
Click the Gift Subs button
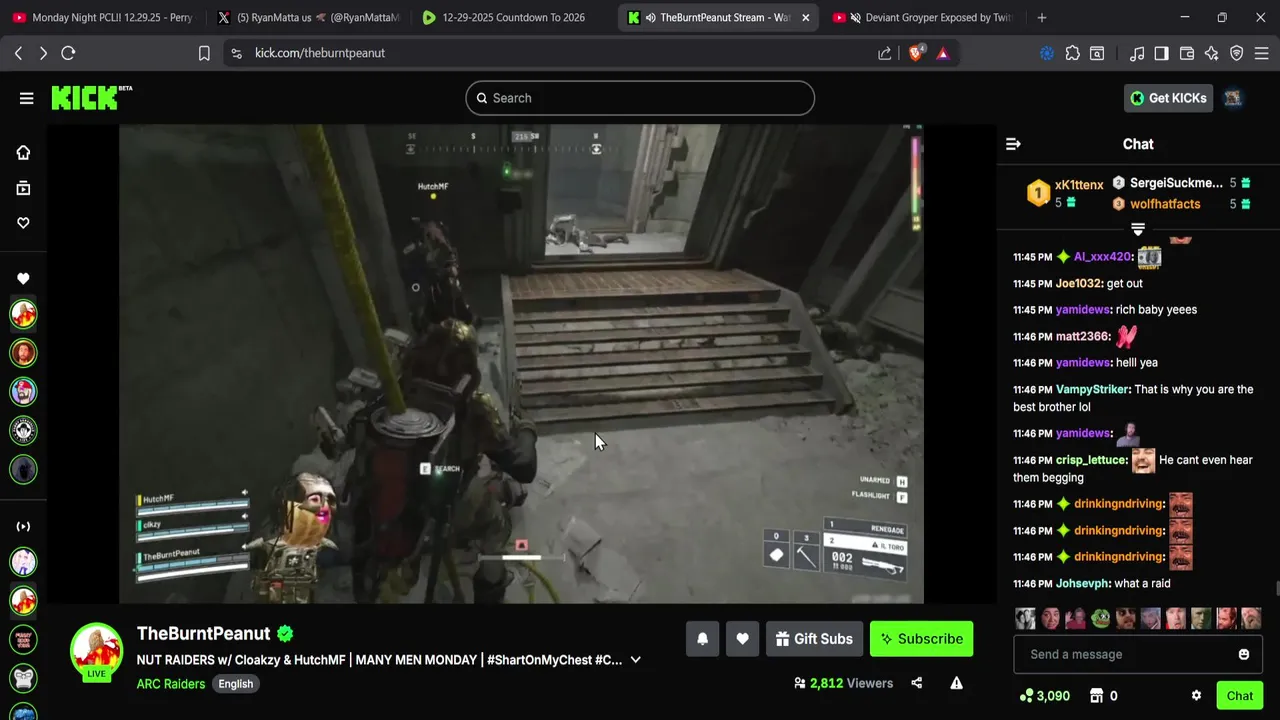point(814,639)
